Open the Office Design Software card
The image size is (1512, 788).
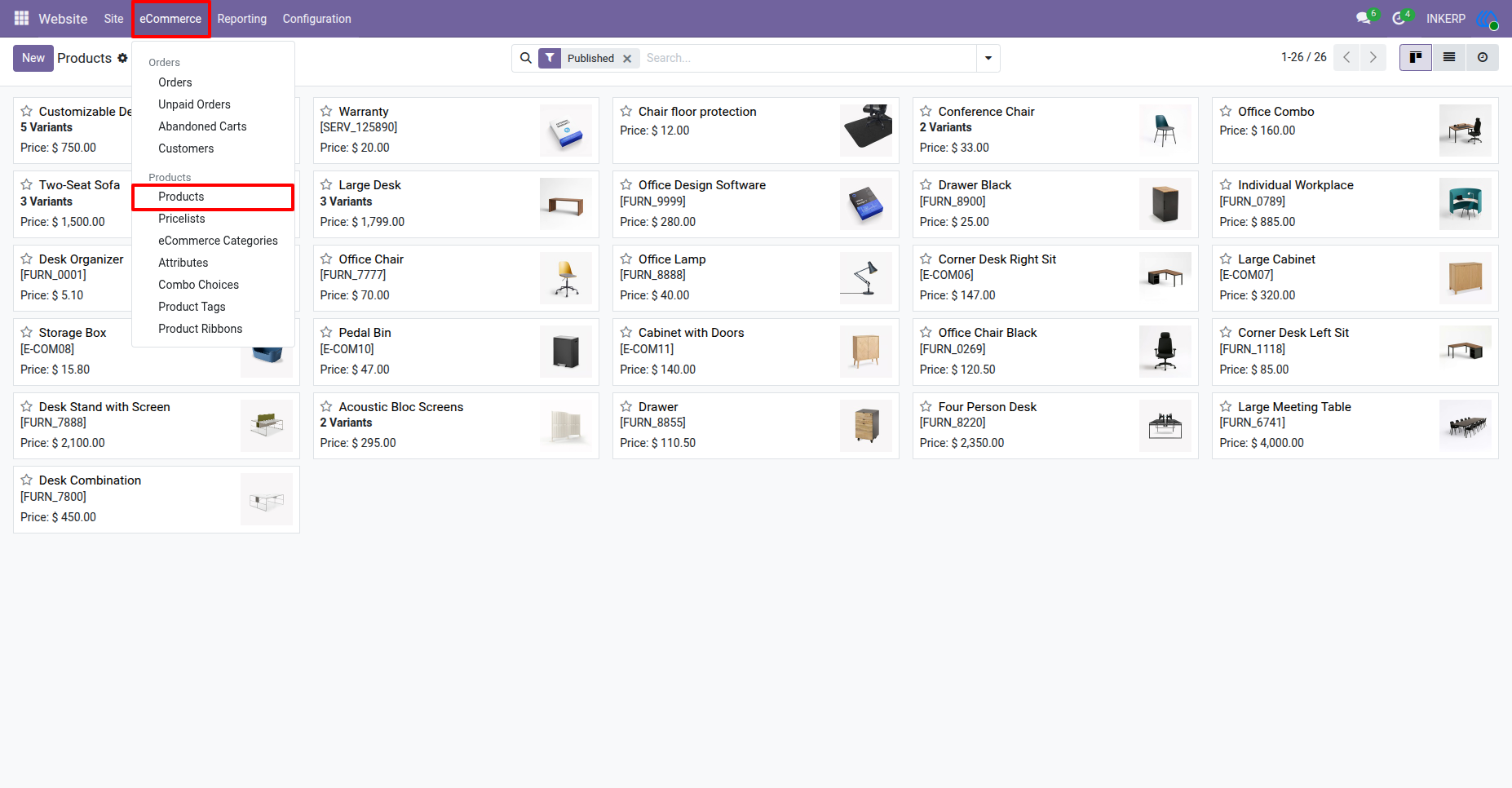point(755,204)
